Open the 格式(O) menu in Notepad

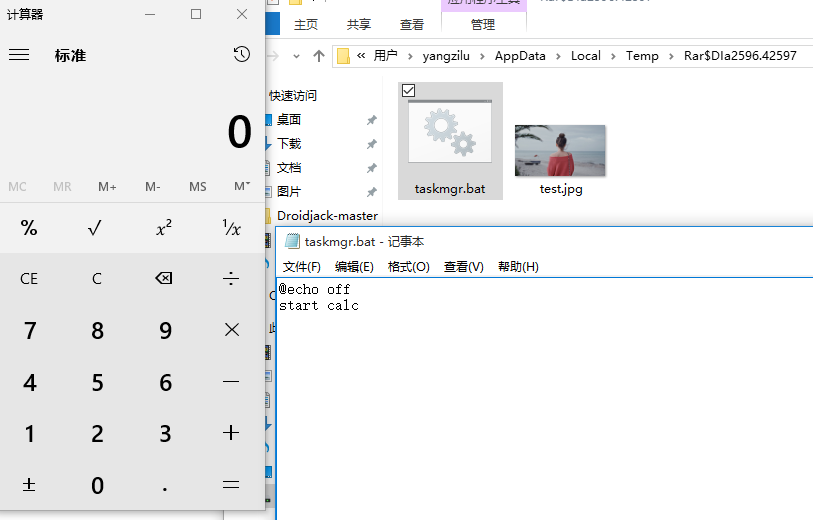[409, 266]
